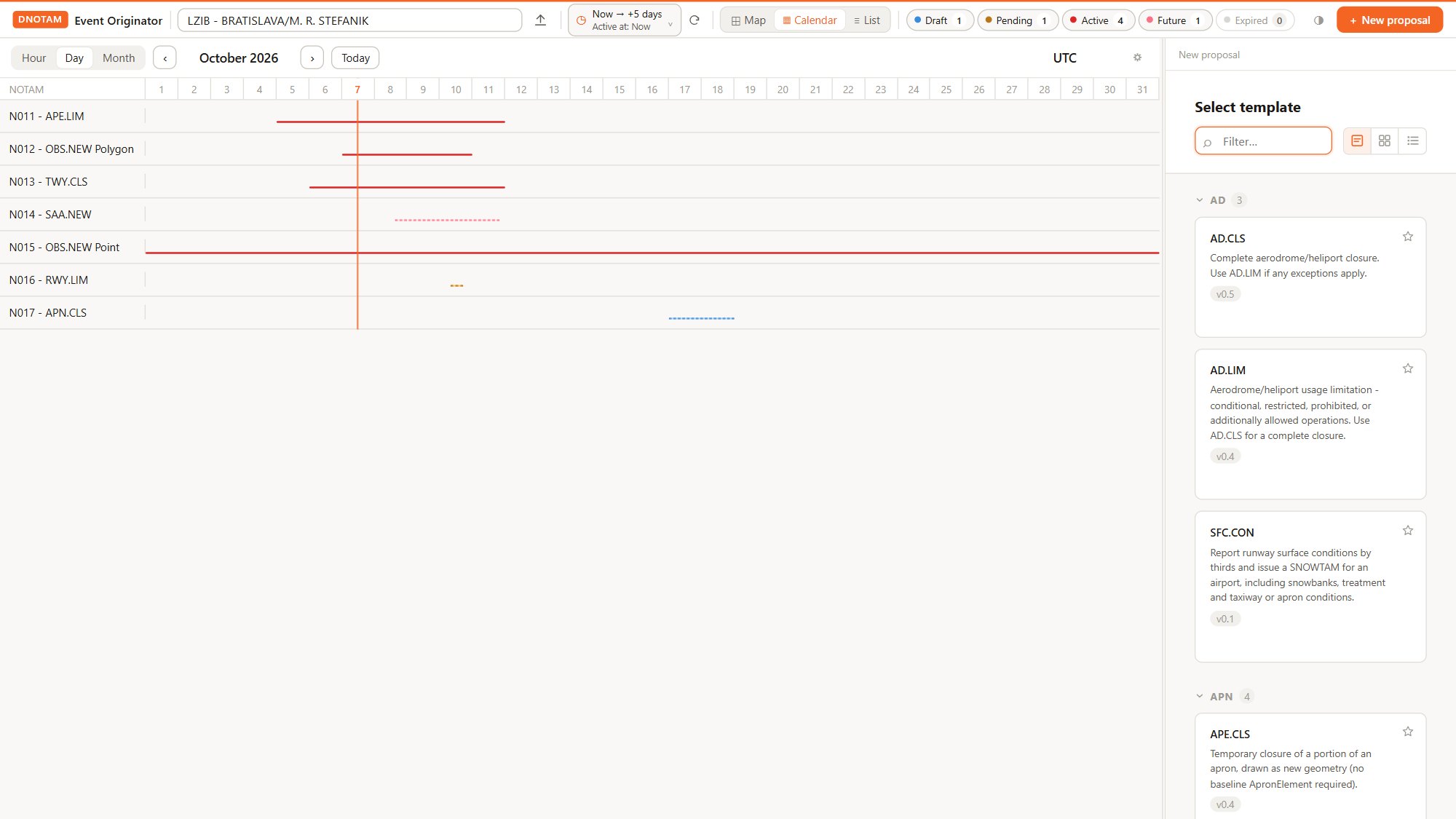
Task: Select the N013 - TWY.CLS row label
Action: [48, 182]
